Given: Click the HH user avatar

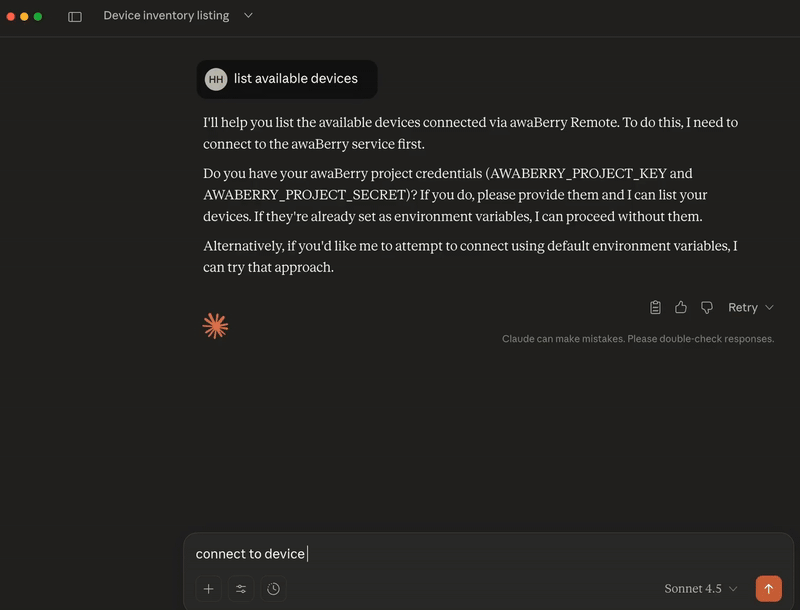Looking at the screenshot, I should click(218, 79).
